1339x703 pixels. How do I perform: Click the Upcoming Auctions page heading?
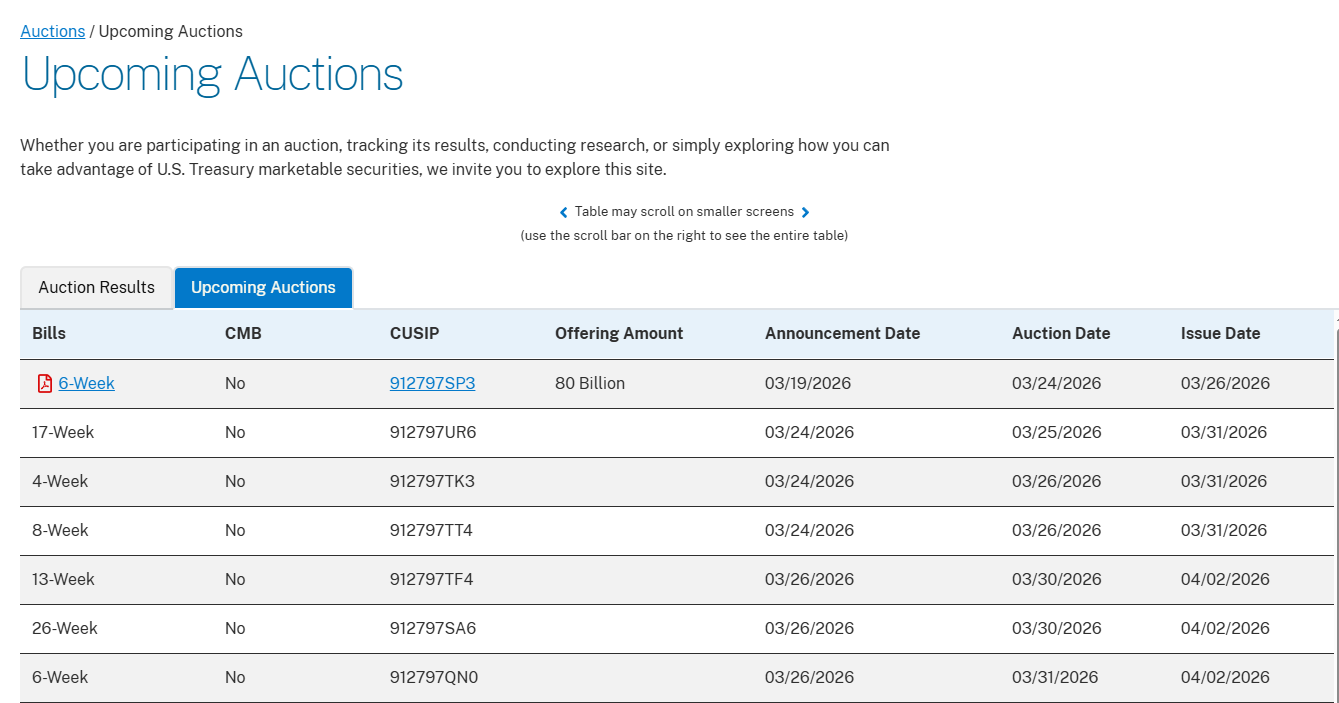tap(212, 75)
